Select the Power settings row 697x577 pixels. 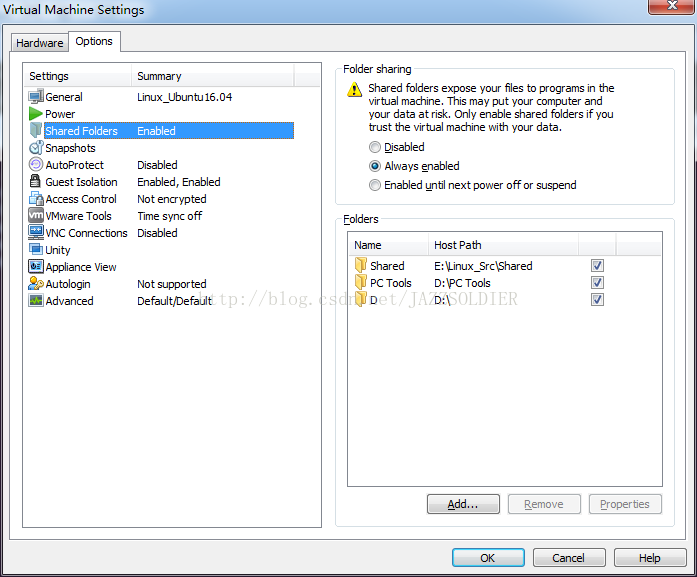[x=161, y=114]
